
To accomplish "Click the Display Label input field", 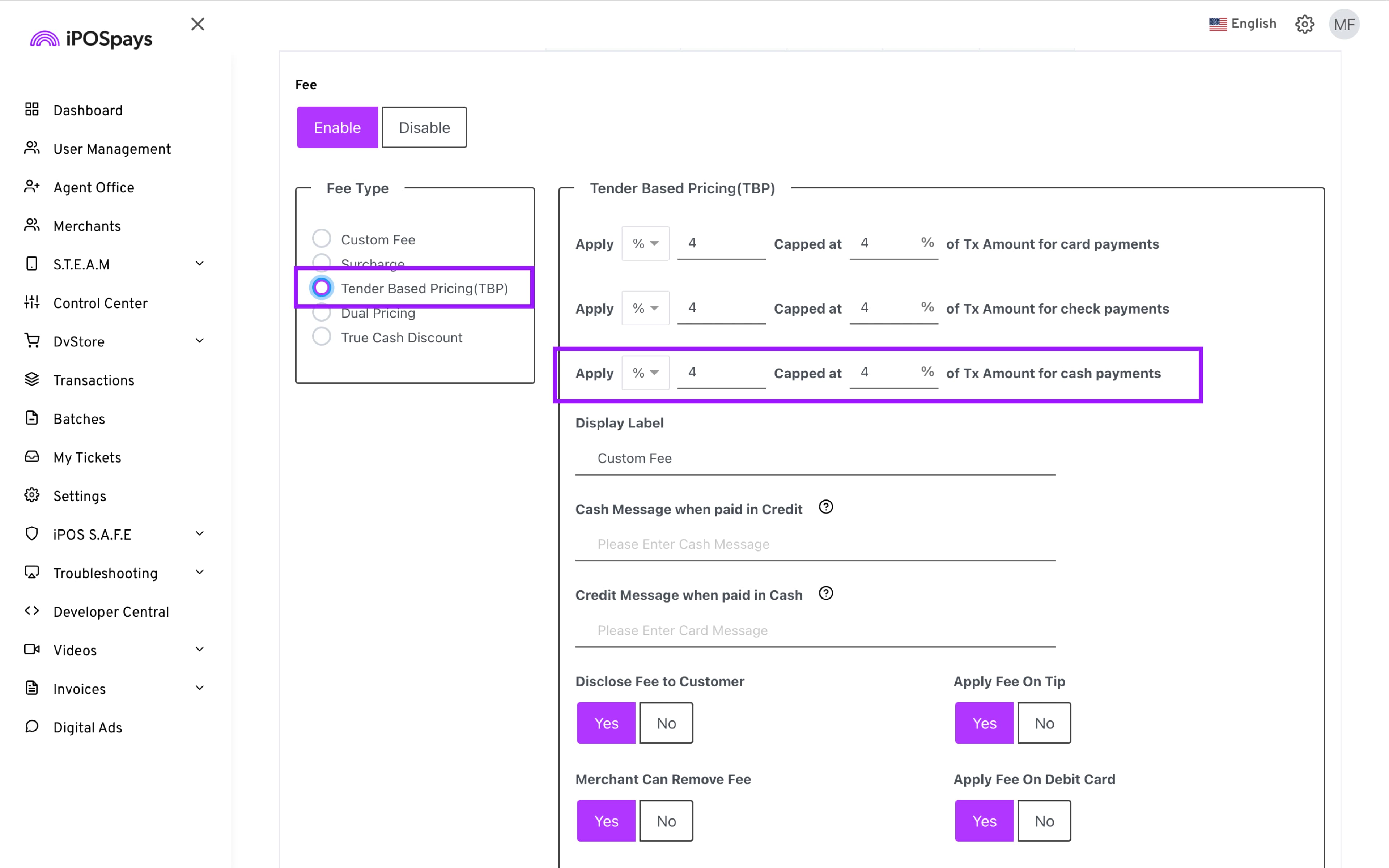I will 815,458.
